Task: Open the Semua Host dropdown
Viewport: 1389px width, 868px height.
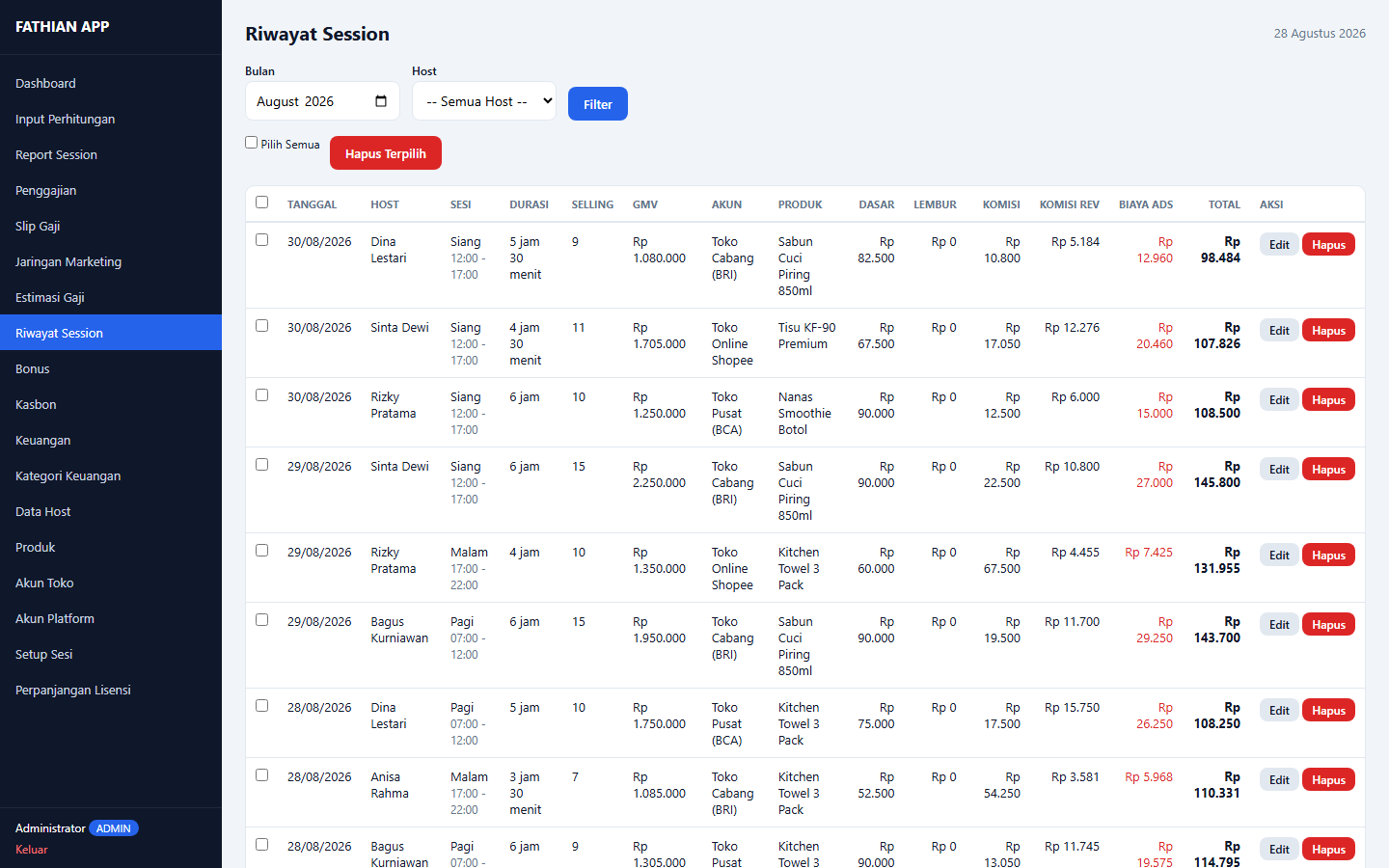Action: 484,101
